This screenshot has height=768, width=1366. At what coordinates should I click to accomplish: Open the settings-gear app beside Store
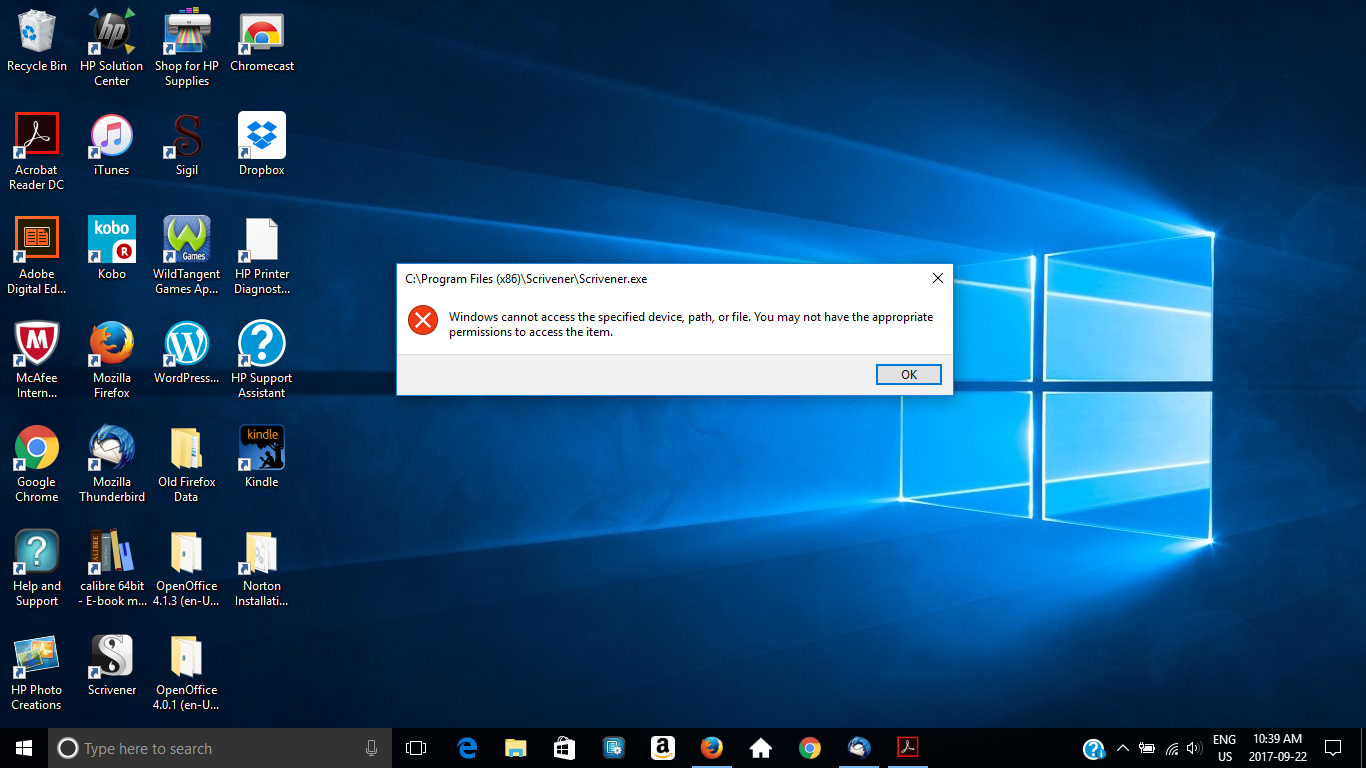614,748
